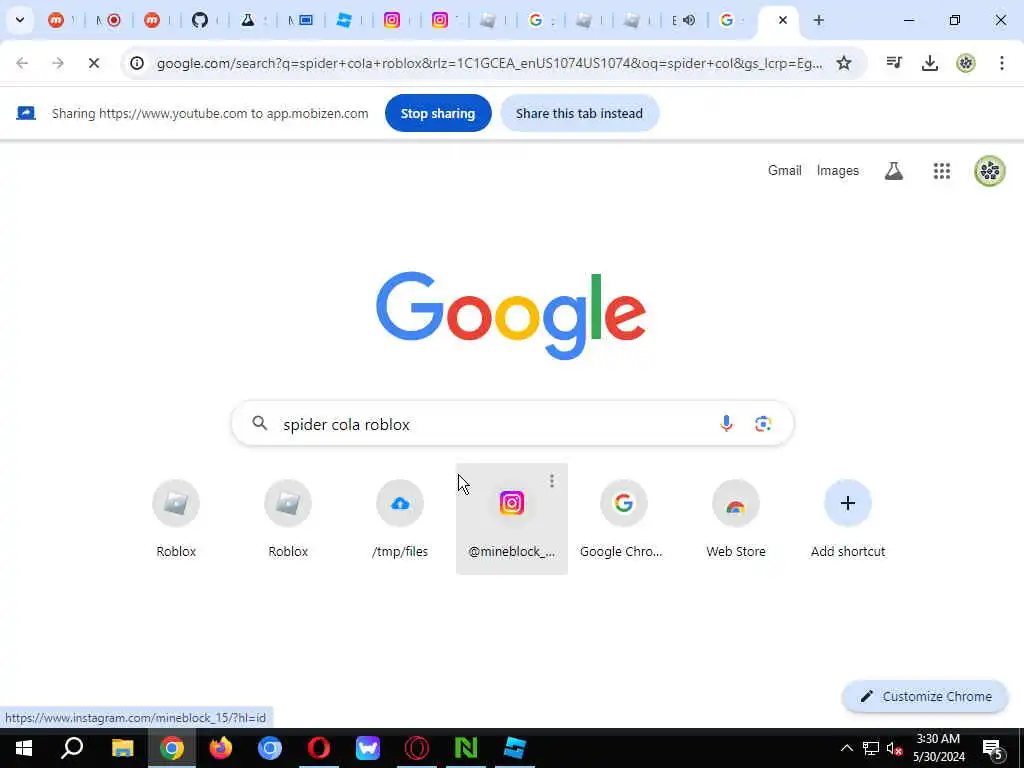Click the Google Chrome taskbar icon
This screenshot has width=1024, height=768.
[172, 748]
